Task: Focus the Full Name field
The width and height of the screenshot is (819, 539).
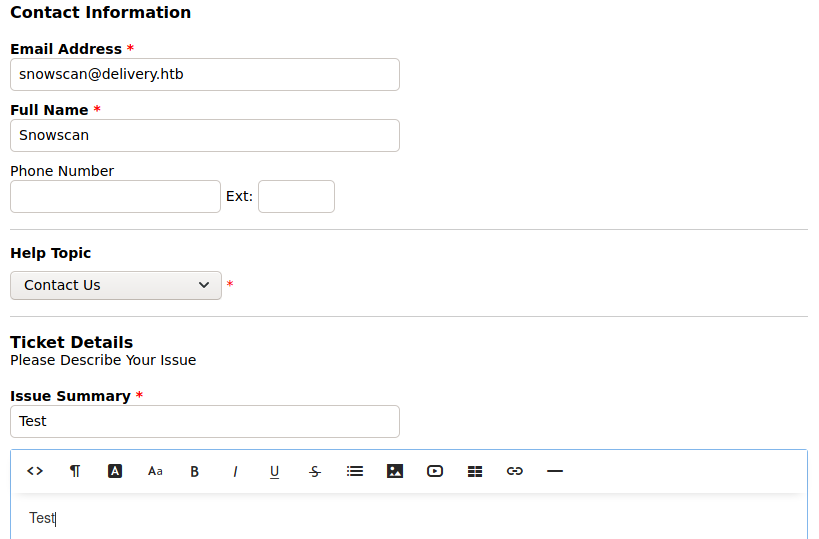Action: [x=205, y=135]
